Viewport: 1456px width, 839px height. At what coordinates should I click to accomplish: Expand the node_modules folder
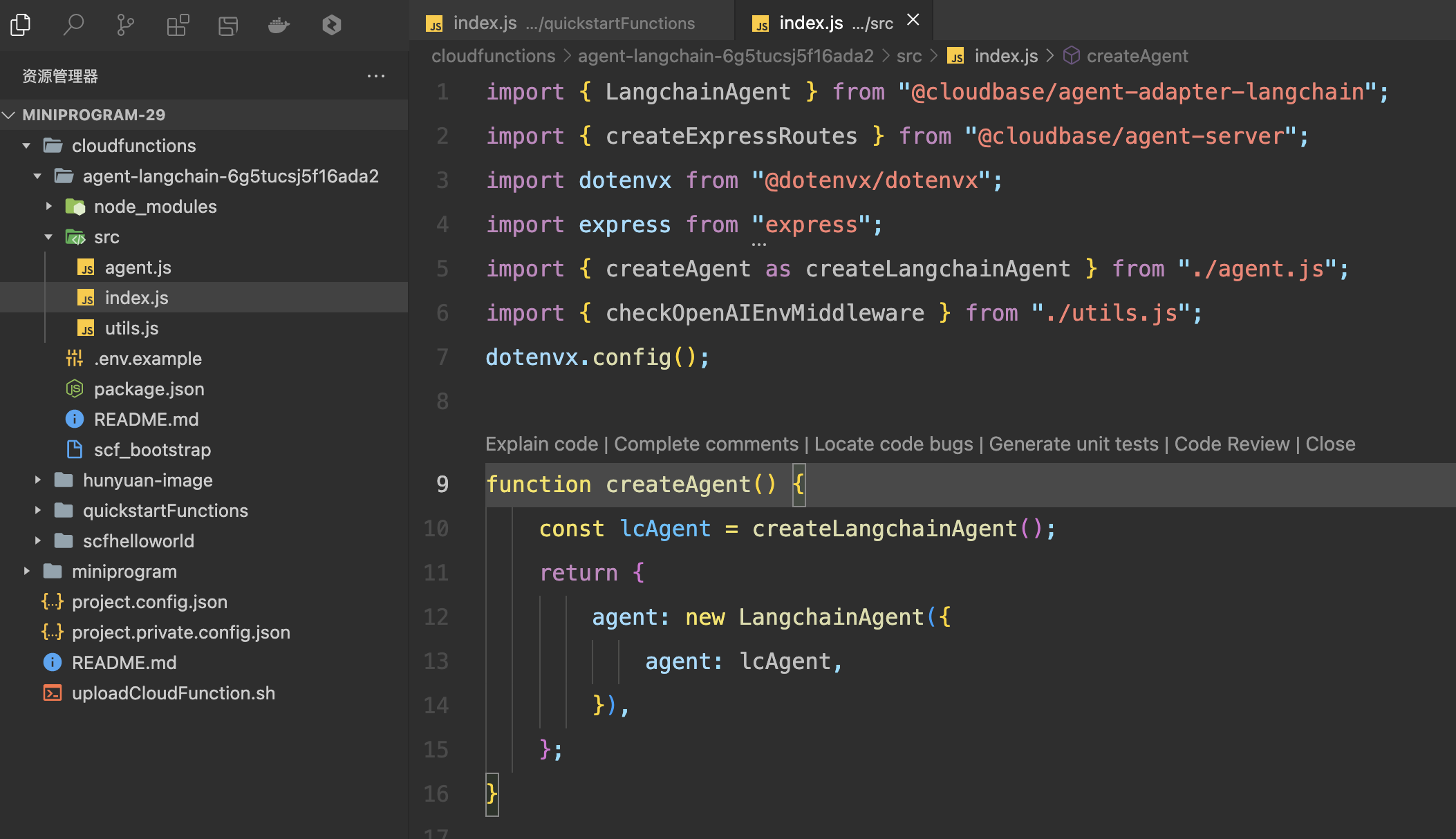coord(48,207)
